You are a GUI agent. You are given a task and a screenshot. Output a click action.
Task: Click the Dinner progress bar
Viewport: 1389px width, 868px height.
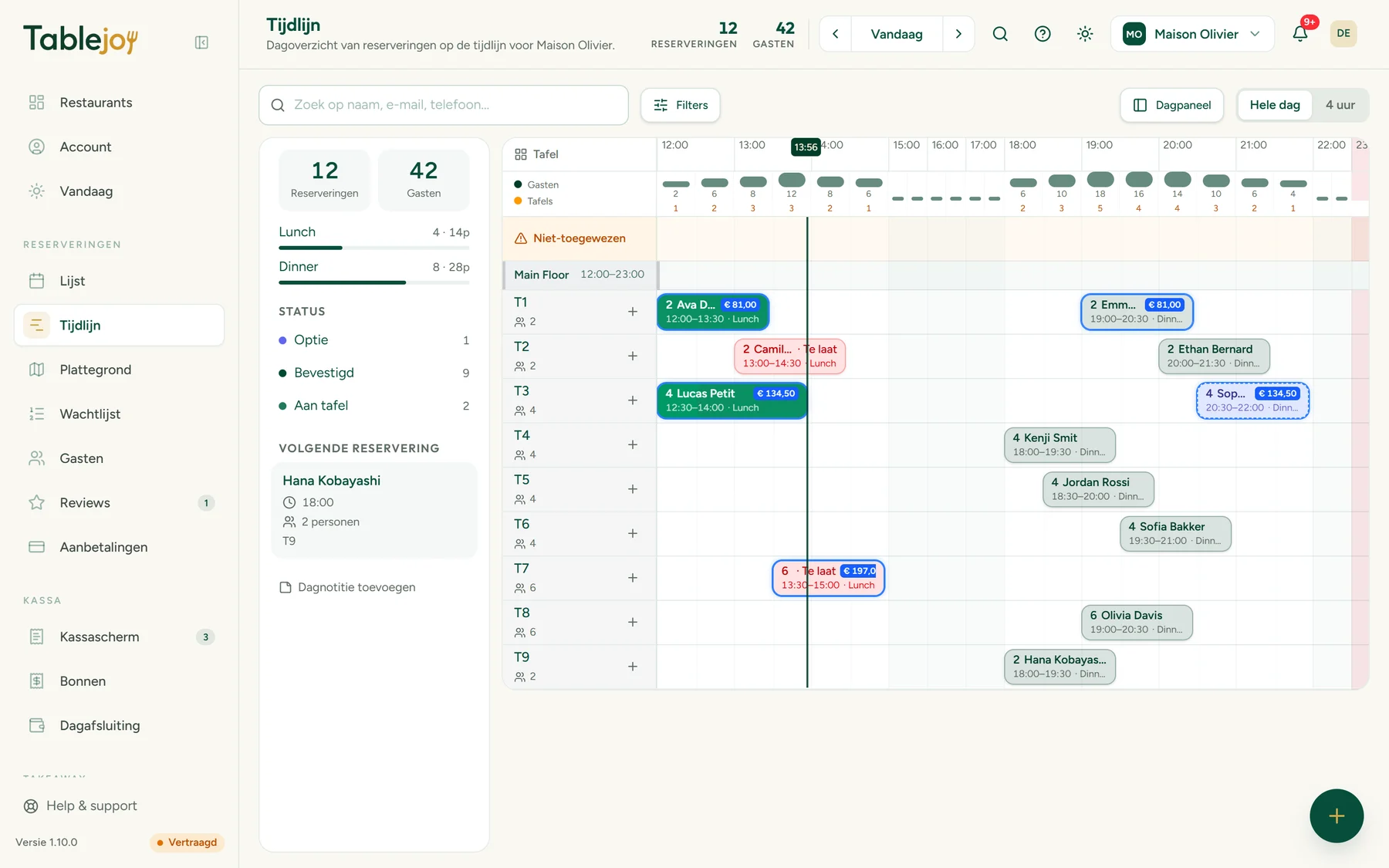(x=374, y=282)
